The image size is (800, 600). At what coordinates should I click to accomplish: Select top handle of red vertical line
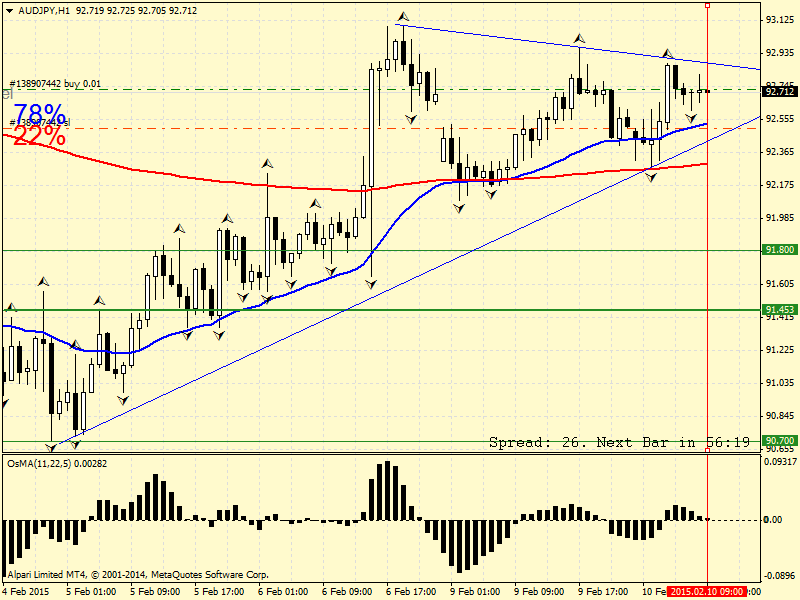coord(707,6)
